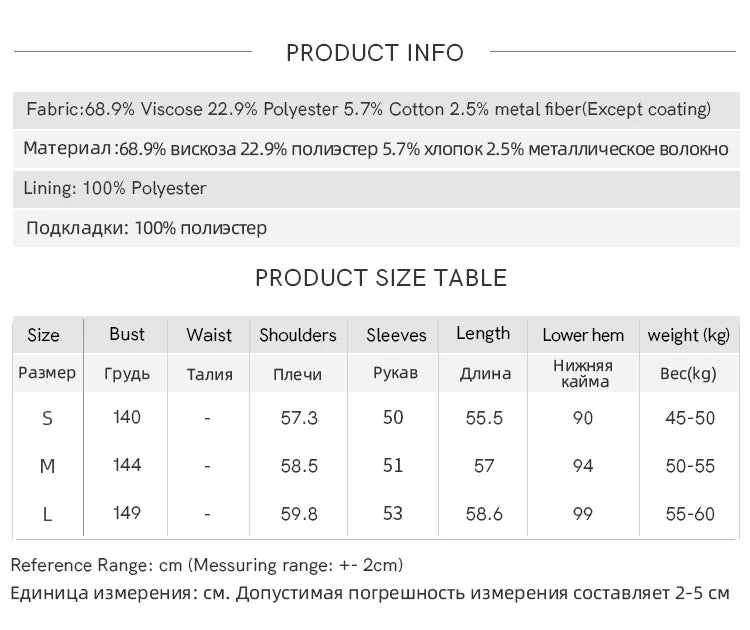
Task: Click bust value 144 for size M
Action: [x=127, y=465]
